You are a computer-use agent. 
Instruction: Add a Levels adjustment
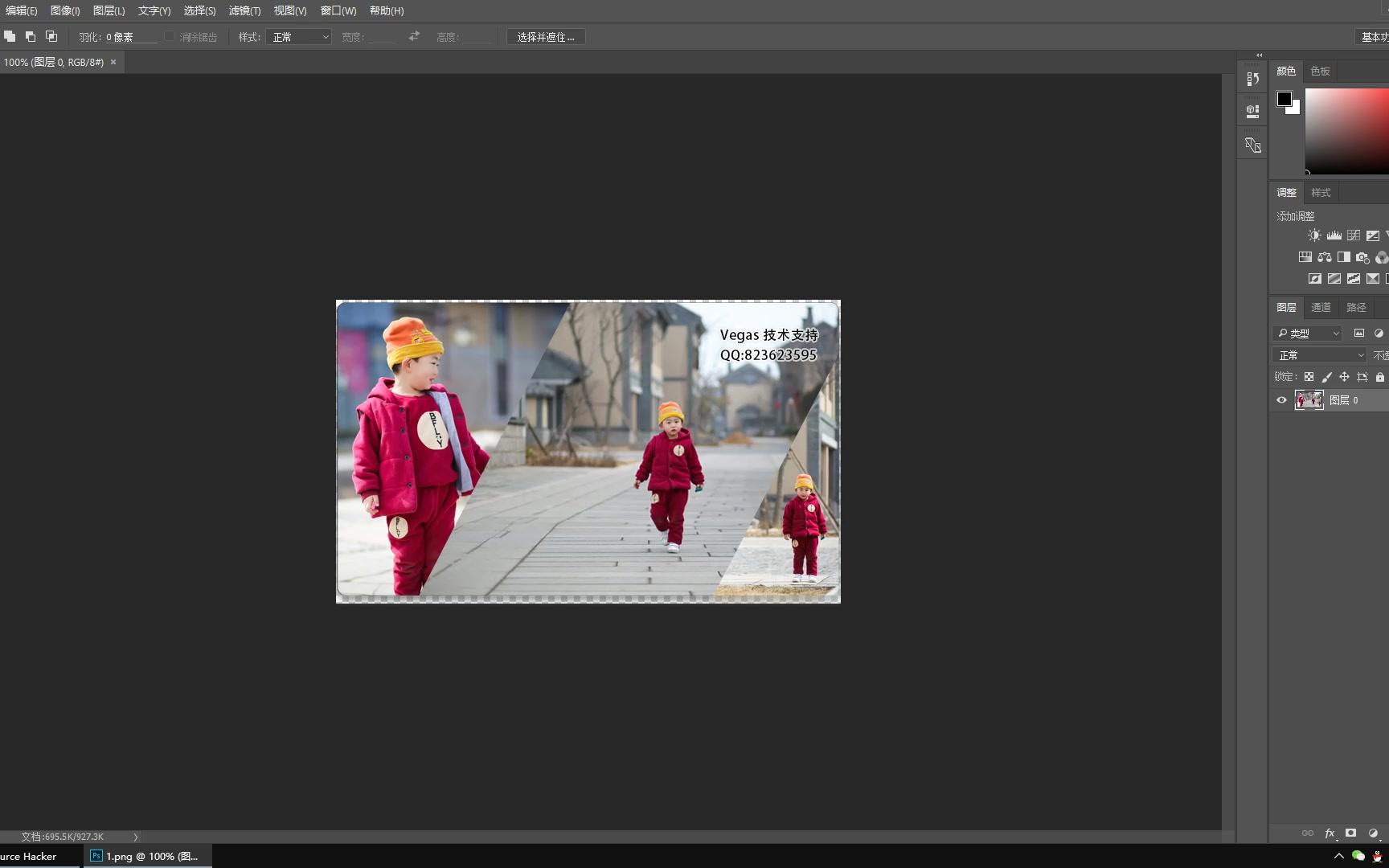point(1334,235)
